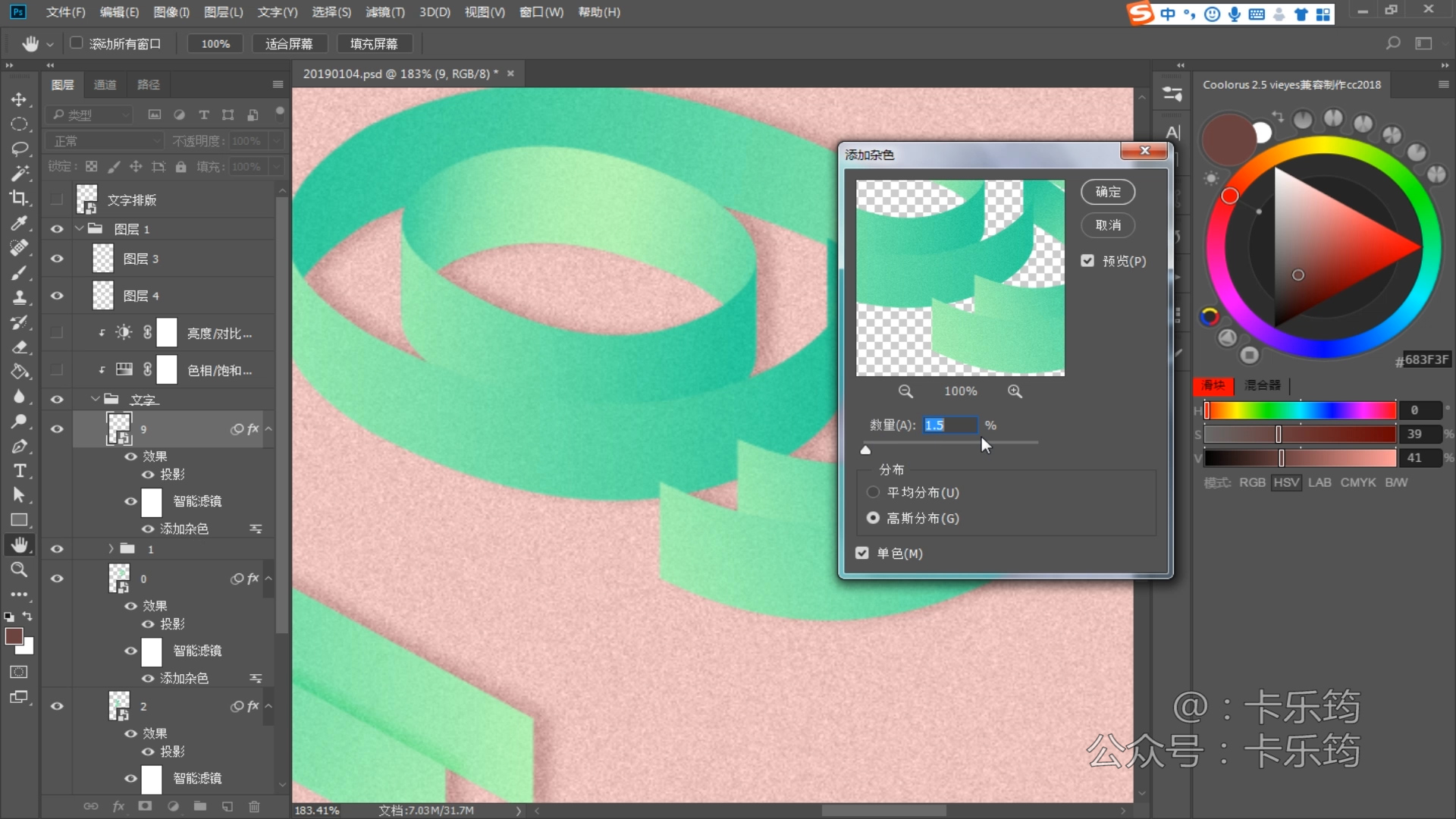Open the blend mode 正常 dropdown

point(105,141)
